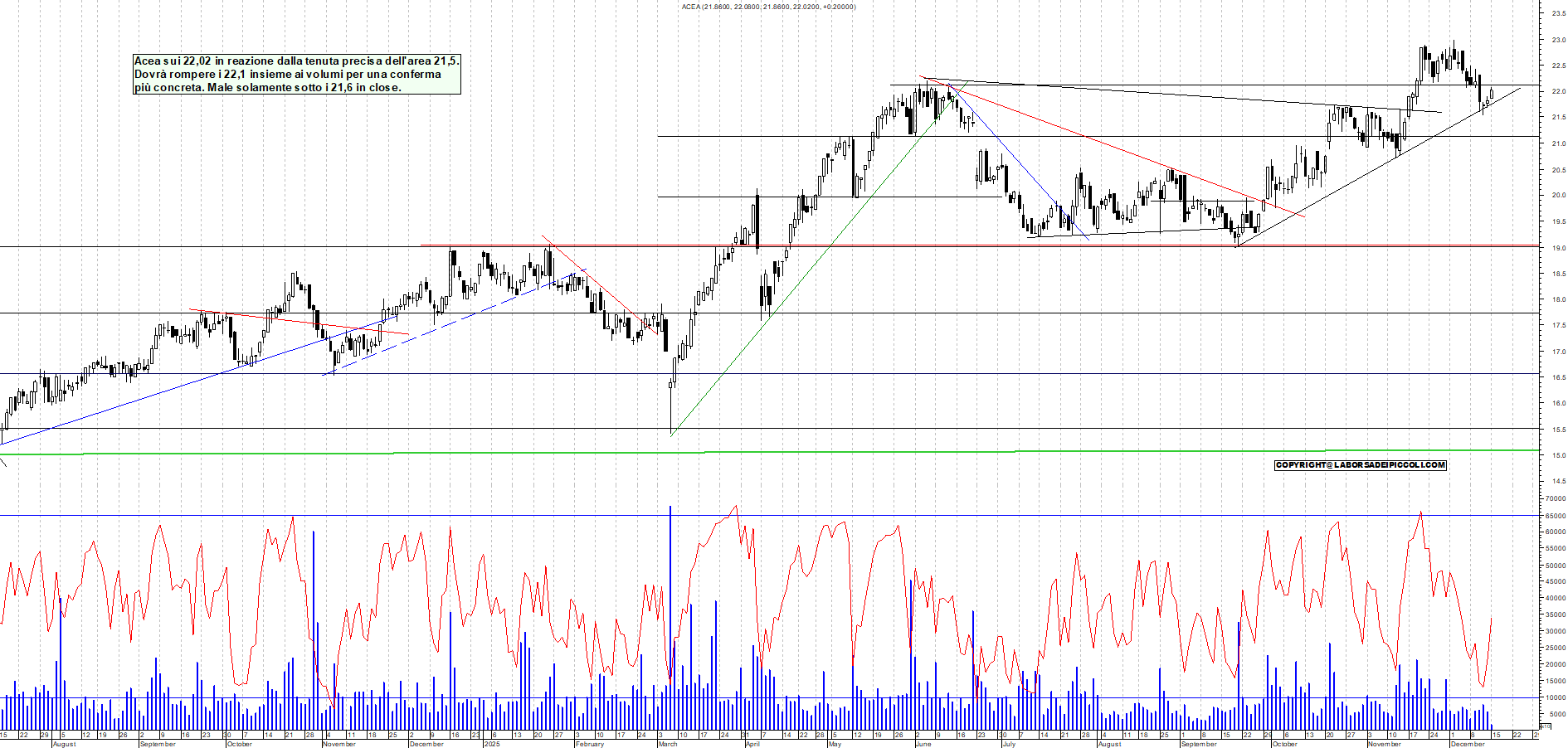This screenshot has width=1568, height=748.
Task: Click the COPYRIGHT@LABORSADEIPICCOLI.COM watermark label
Action: pyautogui.click(x=1360, y=465)
